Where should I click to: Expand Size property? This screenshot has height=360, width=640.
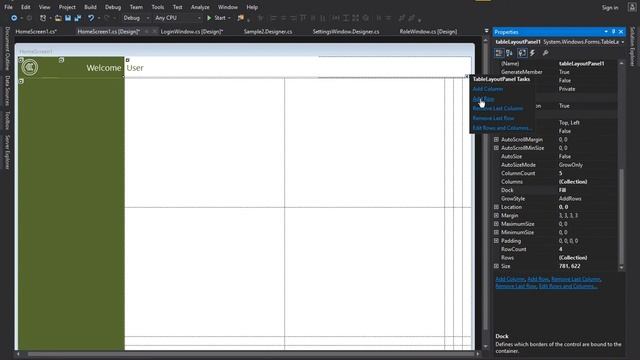[x=496, y=266]
